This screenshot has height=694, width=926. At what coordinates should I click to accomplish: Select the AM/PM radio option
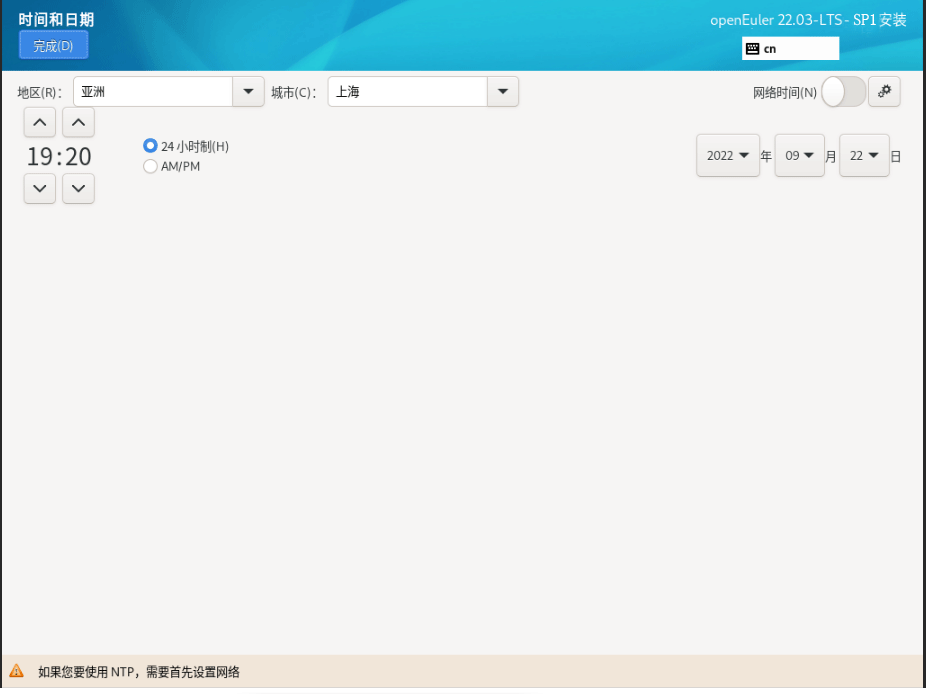pos(151,166)
